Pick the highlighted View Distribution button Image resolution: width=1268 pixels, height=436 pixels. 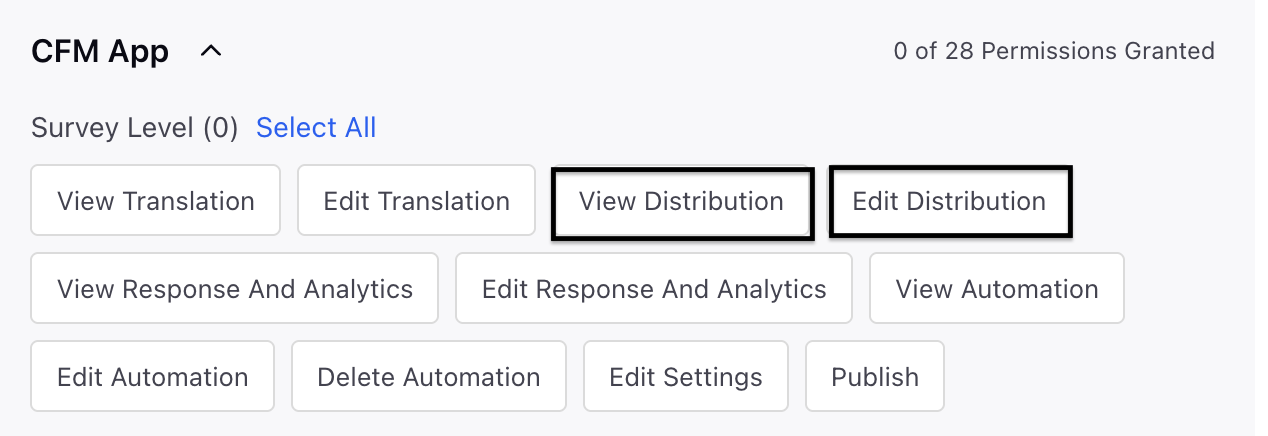coord(682,202)
